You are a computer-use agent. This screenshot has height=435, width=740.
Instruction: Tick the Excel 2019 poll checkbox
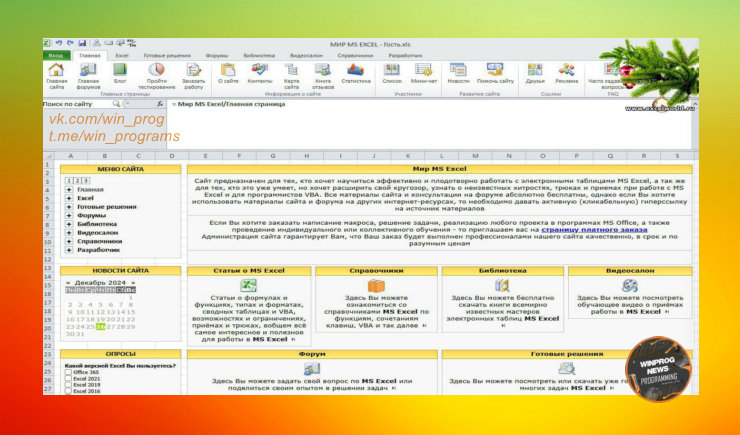(x=68, y=385)
